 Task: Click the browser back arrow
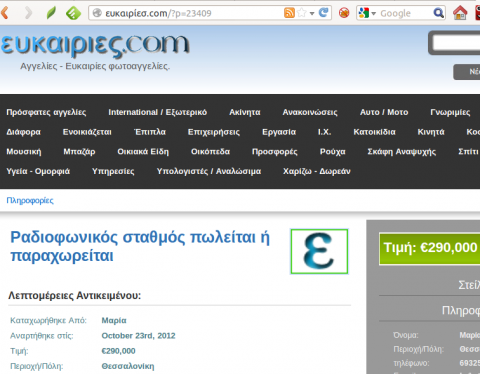tap(5, 13)
